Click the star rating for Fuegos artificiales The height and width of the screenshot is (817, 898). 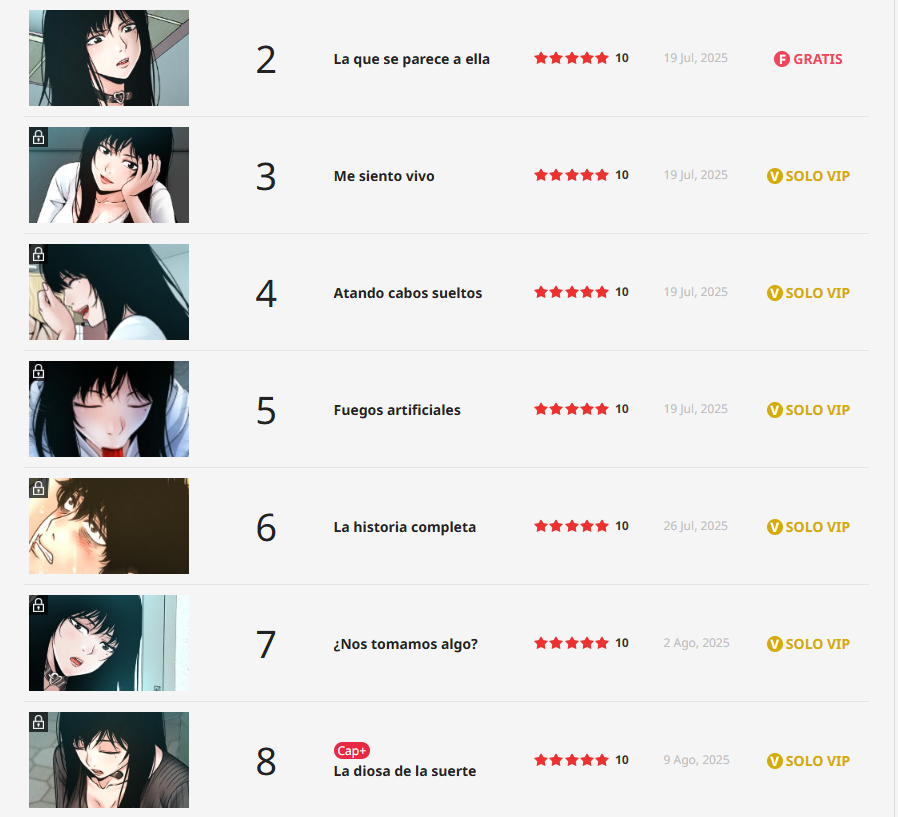point(571,409)
